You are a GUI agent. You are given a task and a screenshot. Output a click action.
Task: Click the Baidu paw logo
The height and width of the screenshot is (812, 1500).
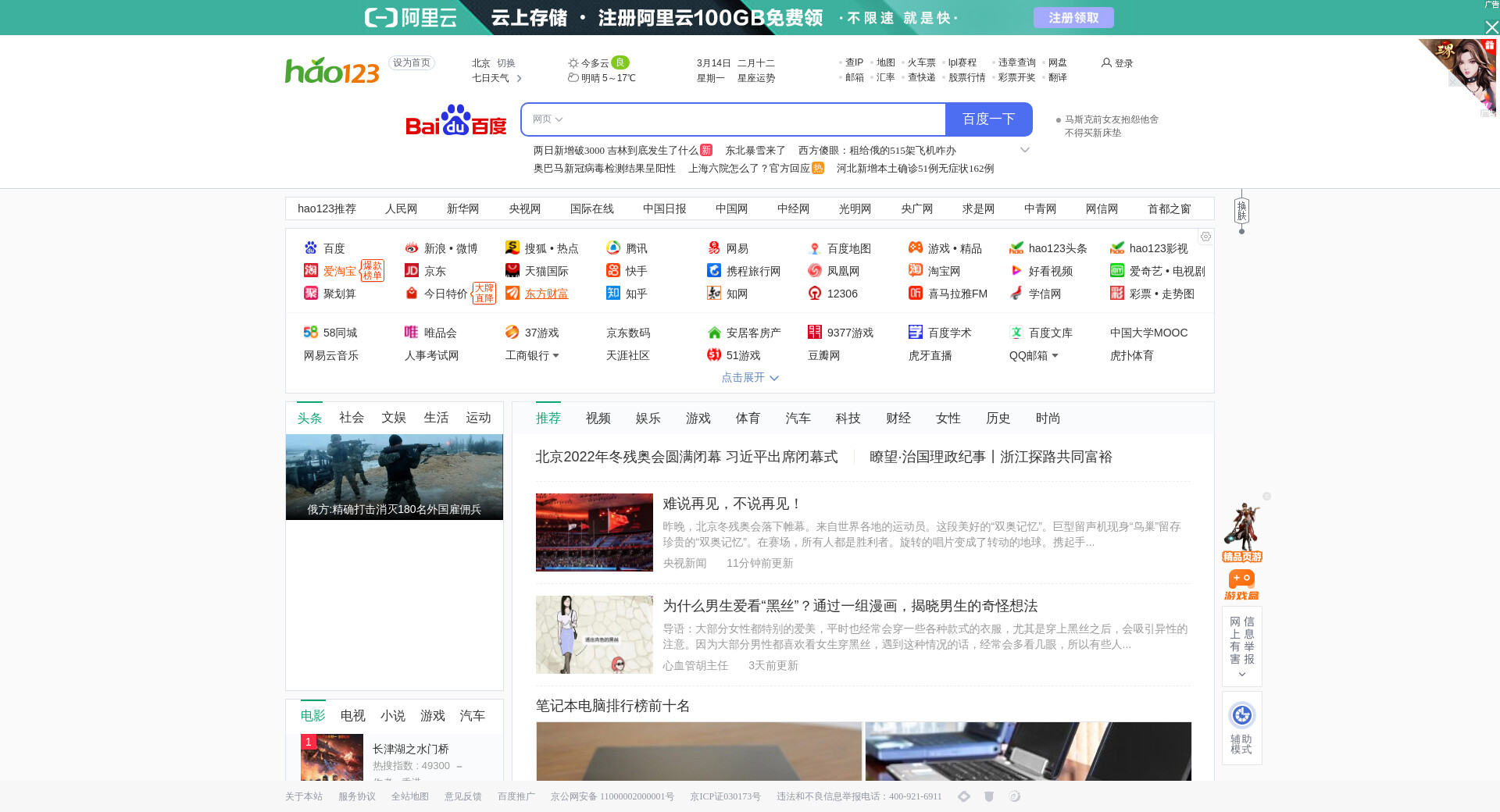click(455, 120)
